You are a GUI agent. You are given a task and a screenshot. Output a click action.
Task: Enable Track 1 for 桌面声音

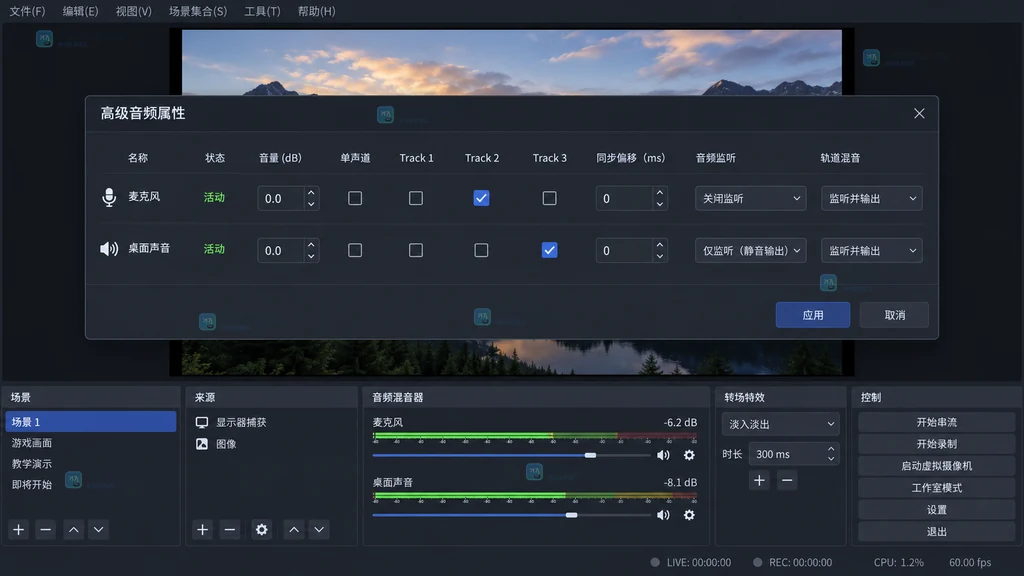415,250
